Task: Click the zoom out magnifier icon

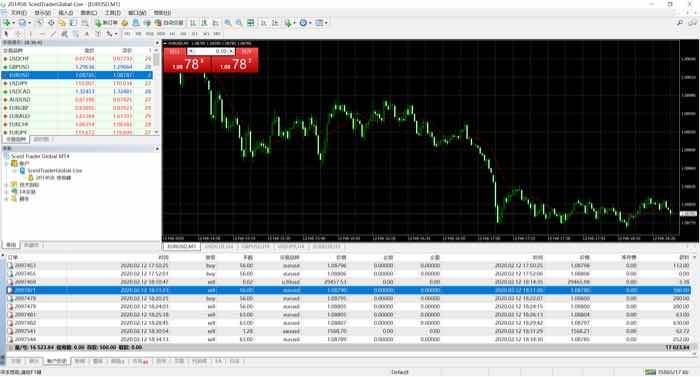Action: [239, 23]
